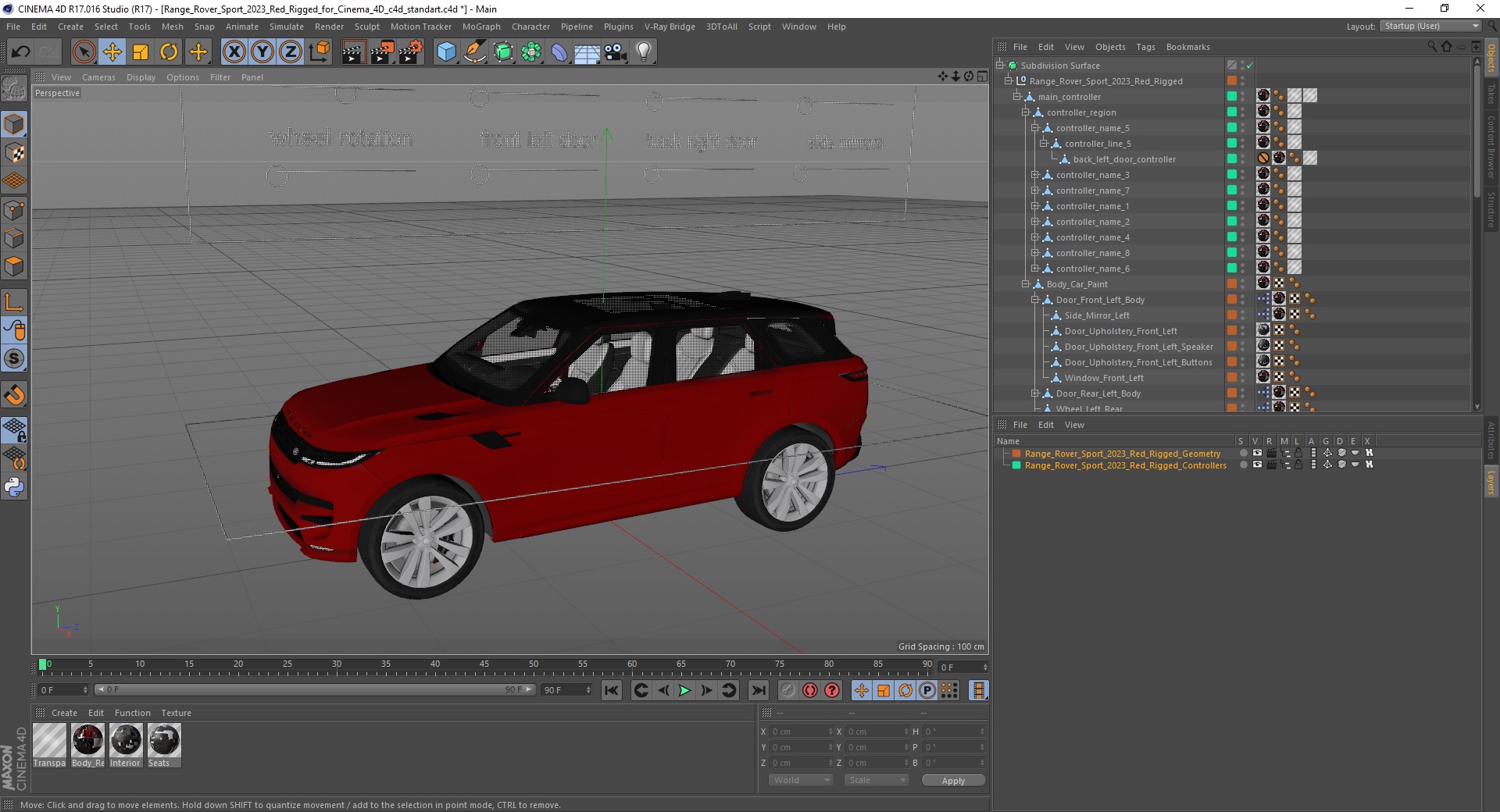Select the back_left_door_controller object
The image size is (1500, 812).
point(1123,159)
